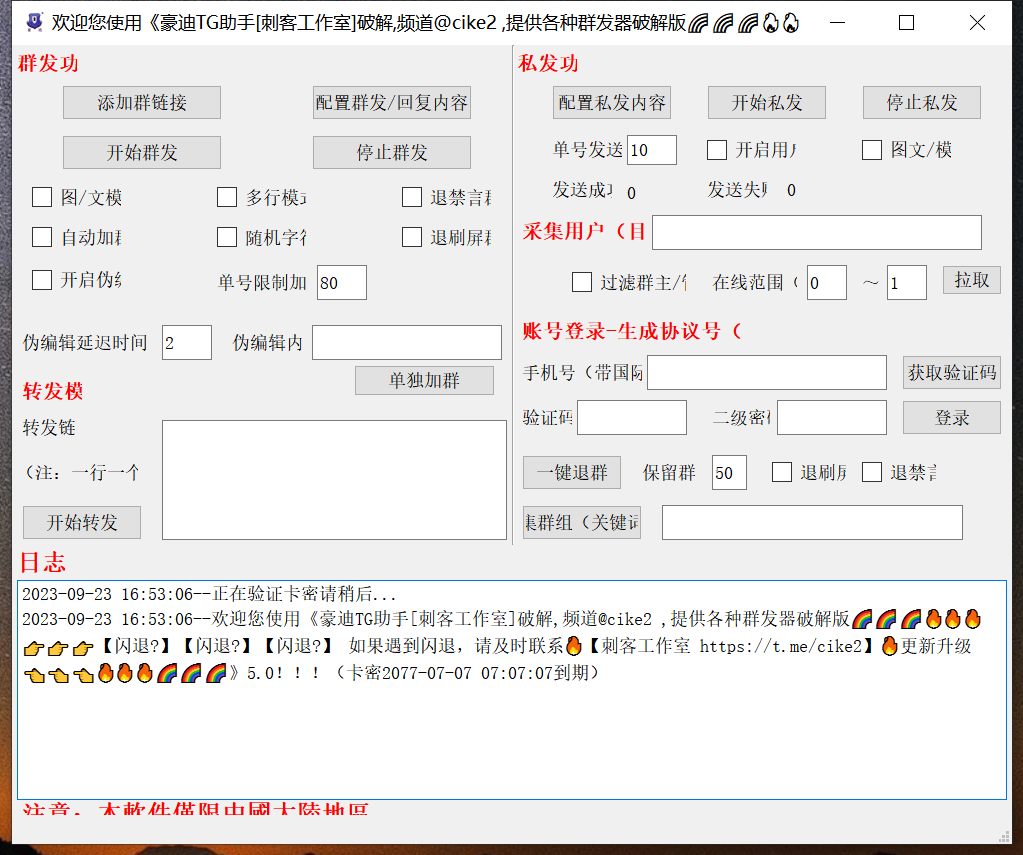Click 拉取 button
Screen dimensions: 1023x855
click(971, 280)
